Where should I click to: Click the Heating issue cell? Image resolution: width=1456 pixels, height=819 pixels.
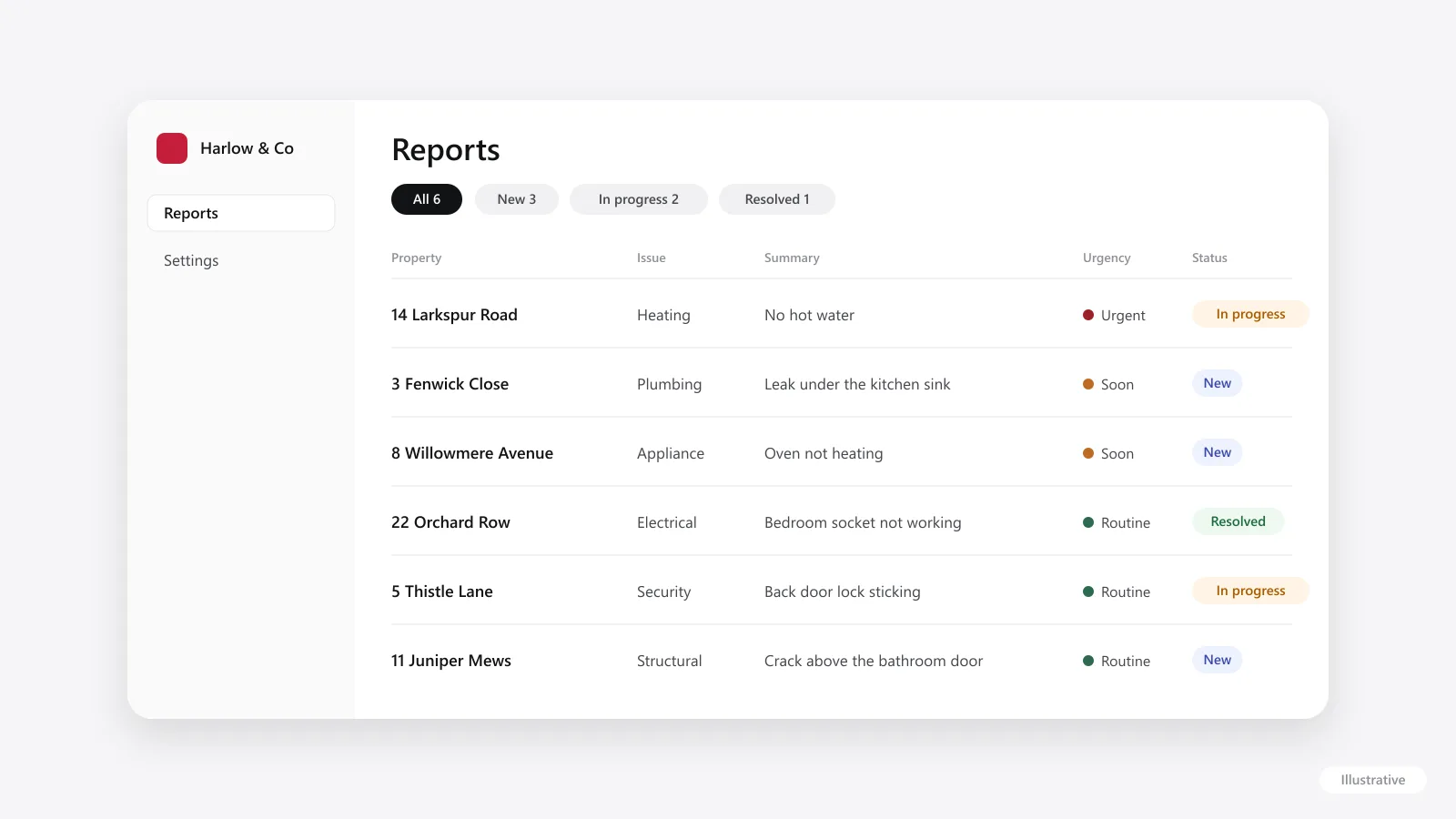coord(663,315)
